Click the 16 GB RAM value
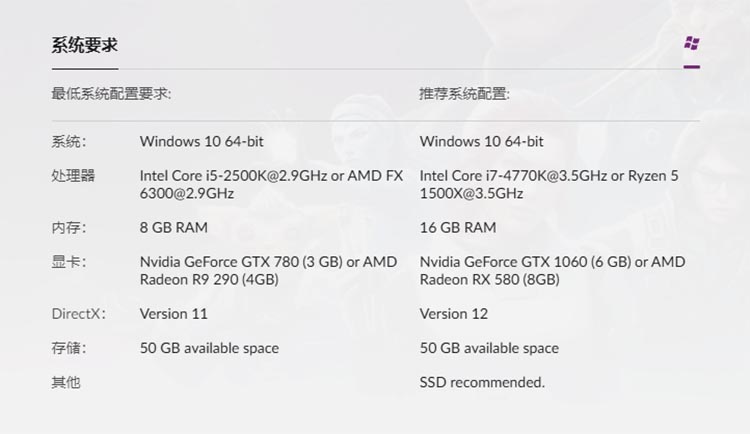 (458, 227)
